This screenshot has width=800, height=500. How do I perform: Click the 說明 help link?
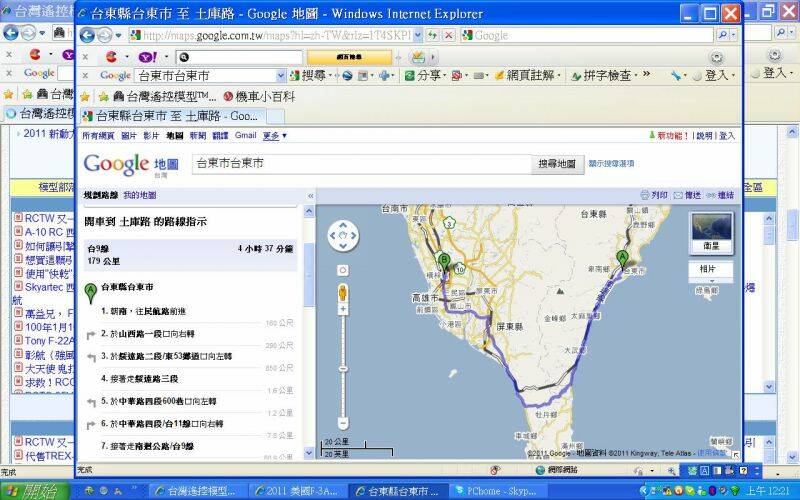pyautogui.click(x=704, y=136)
